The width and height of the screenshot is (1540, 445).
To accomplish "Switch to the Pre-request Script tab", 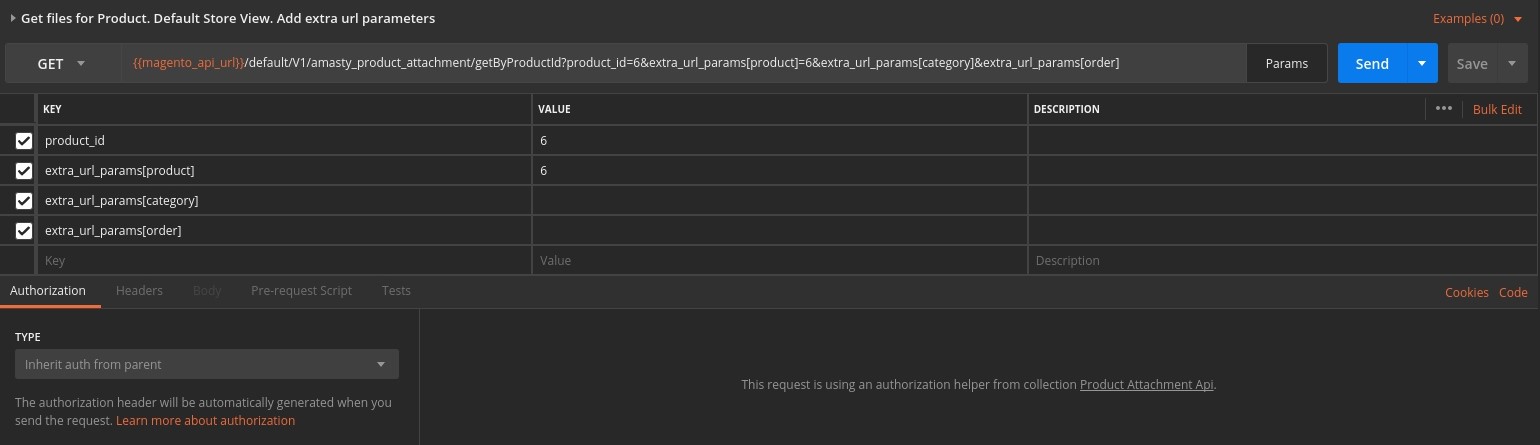I will point(301,290).
